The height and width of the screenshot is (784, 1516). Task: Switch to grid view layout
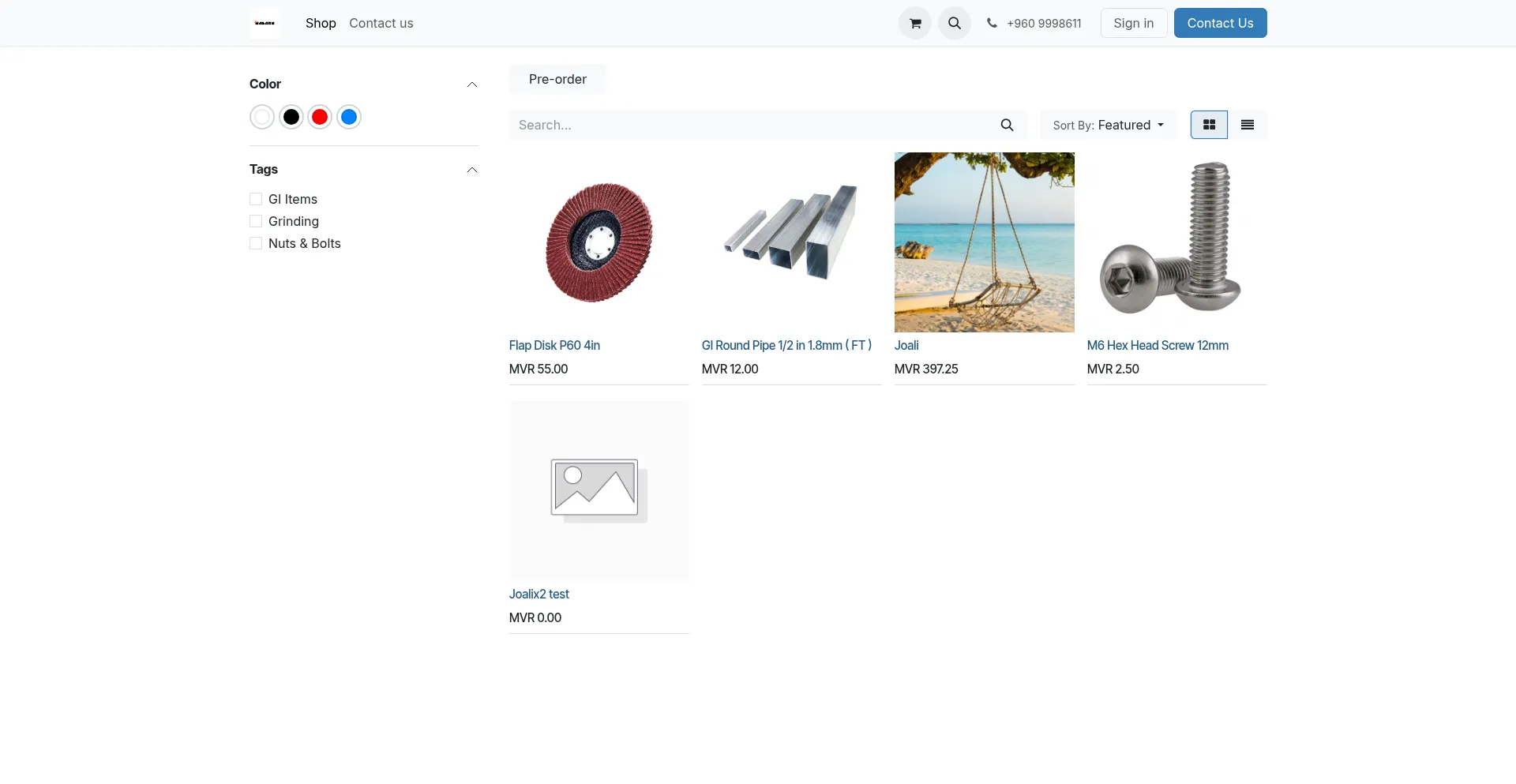click(x=1209, y=125)
